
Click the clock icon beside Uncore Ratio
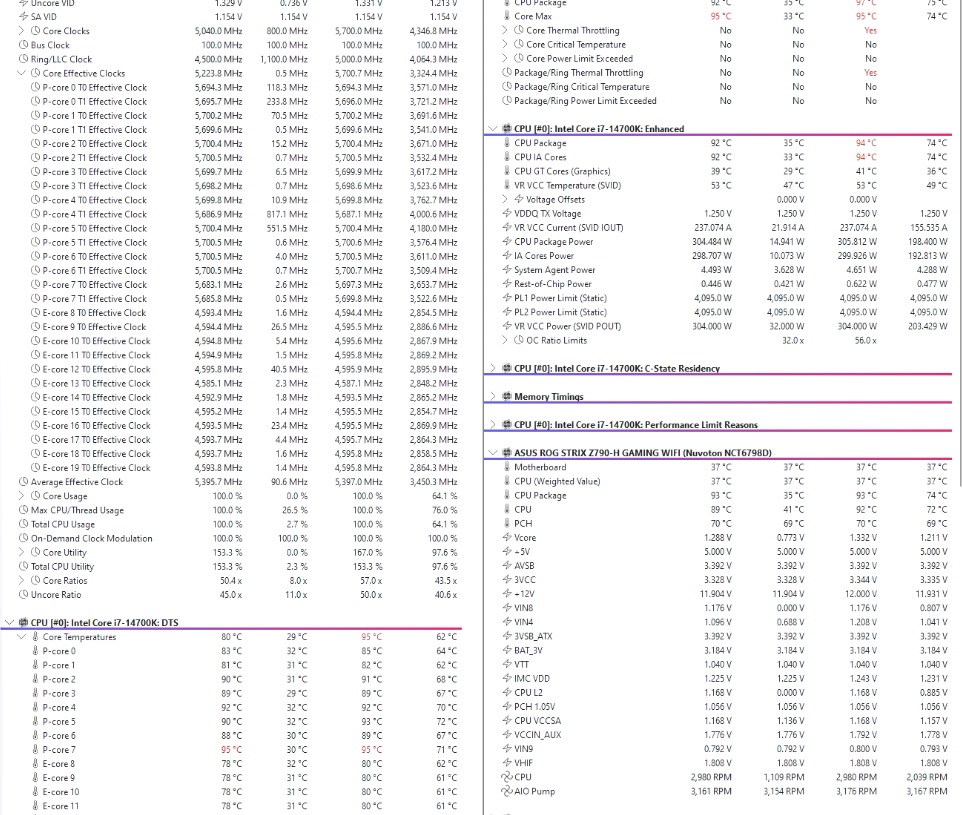pyautogui.click(x=24, y=595)
